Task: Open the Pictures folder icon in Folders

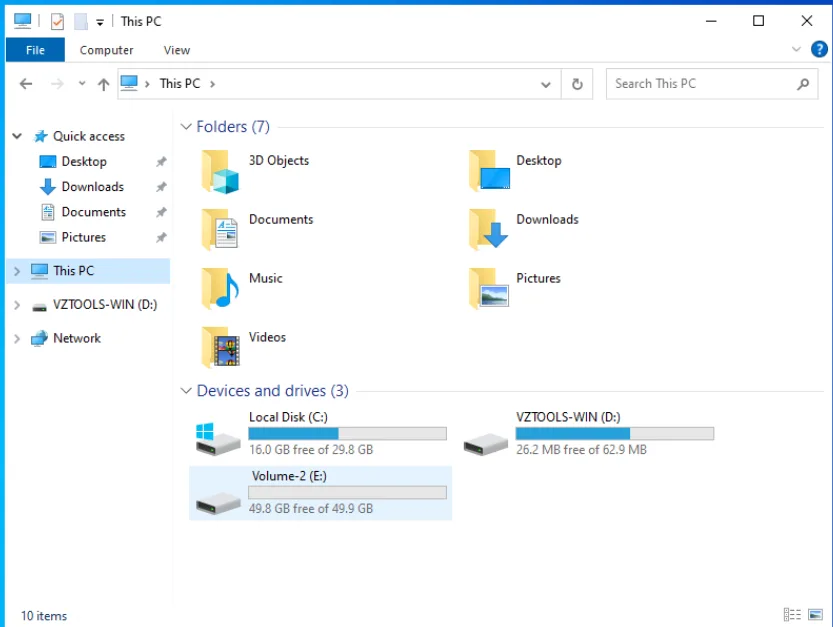Action: click(x=489, y=289)
